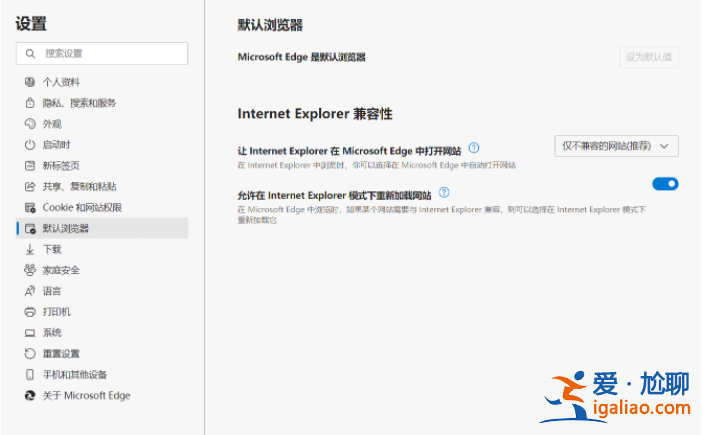Select 手机和其他设备 entry
Screen dimensions: 703x435
click(x=102, y=374)
